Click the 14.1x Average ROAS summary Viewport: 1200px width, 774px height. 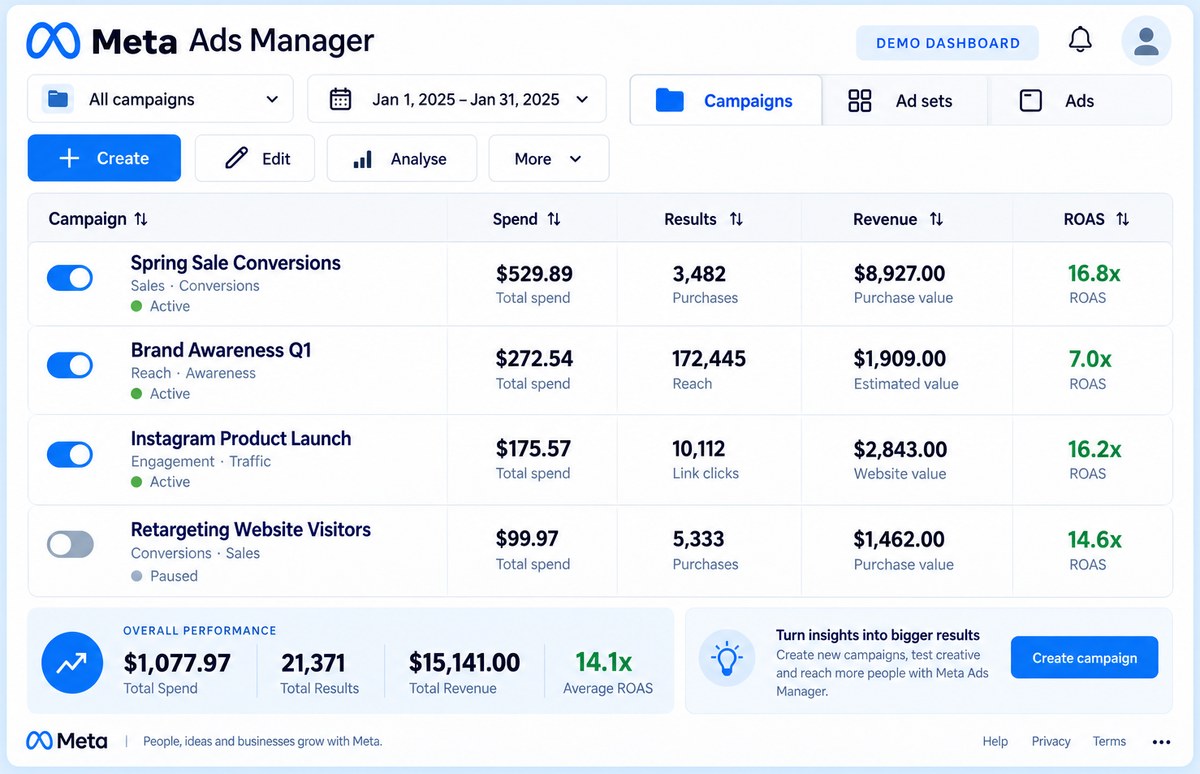(603, 662)
